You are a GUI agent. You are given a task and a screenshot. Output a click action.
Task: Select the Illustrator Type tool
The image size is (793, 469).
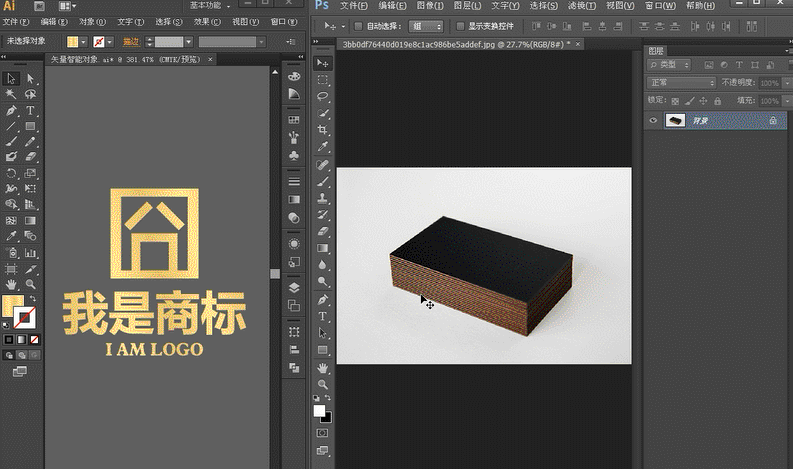(x=31, y=110)
